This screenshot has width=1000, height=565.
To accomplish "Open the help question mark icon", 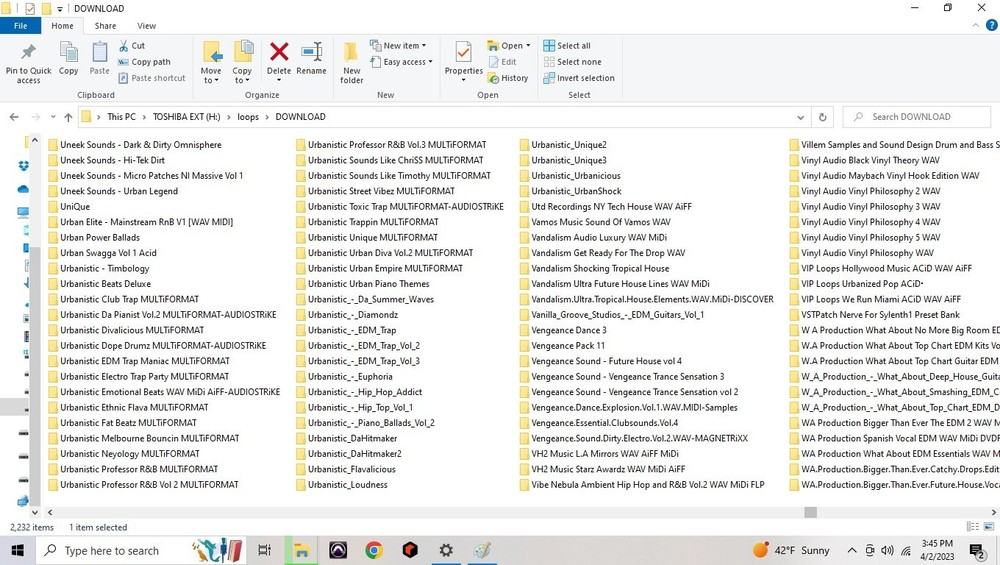I will 991,26.
